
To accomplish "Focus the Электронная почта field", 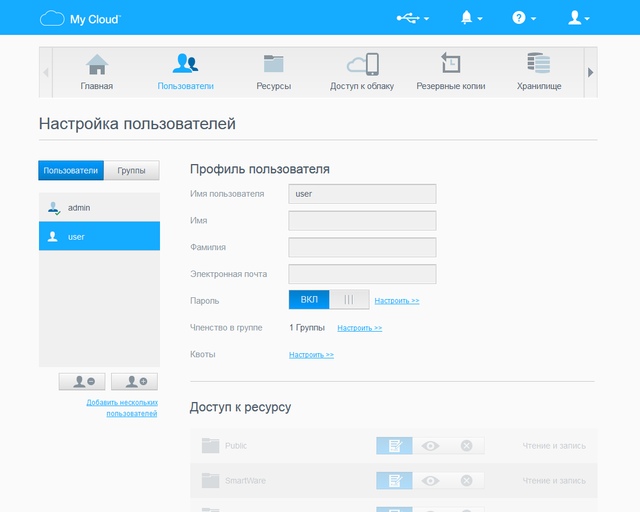I will 362,274.
